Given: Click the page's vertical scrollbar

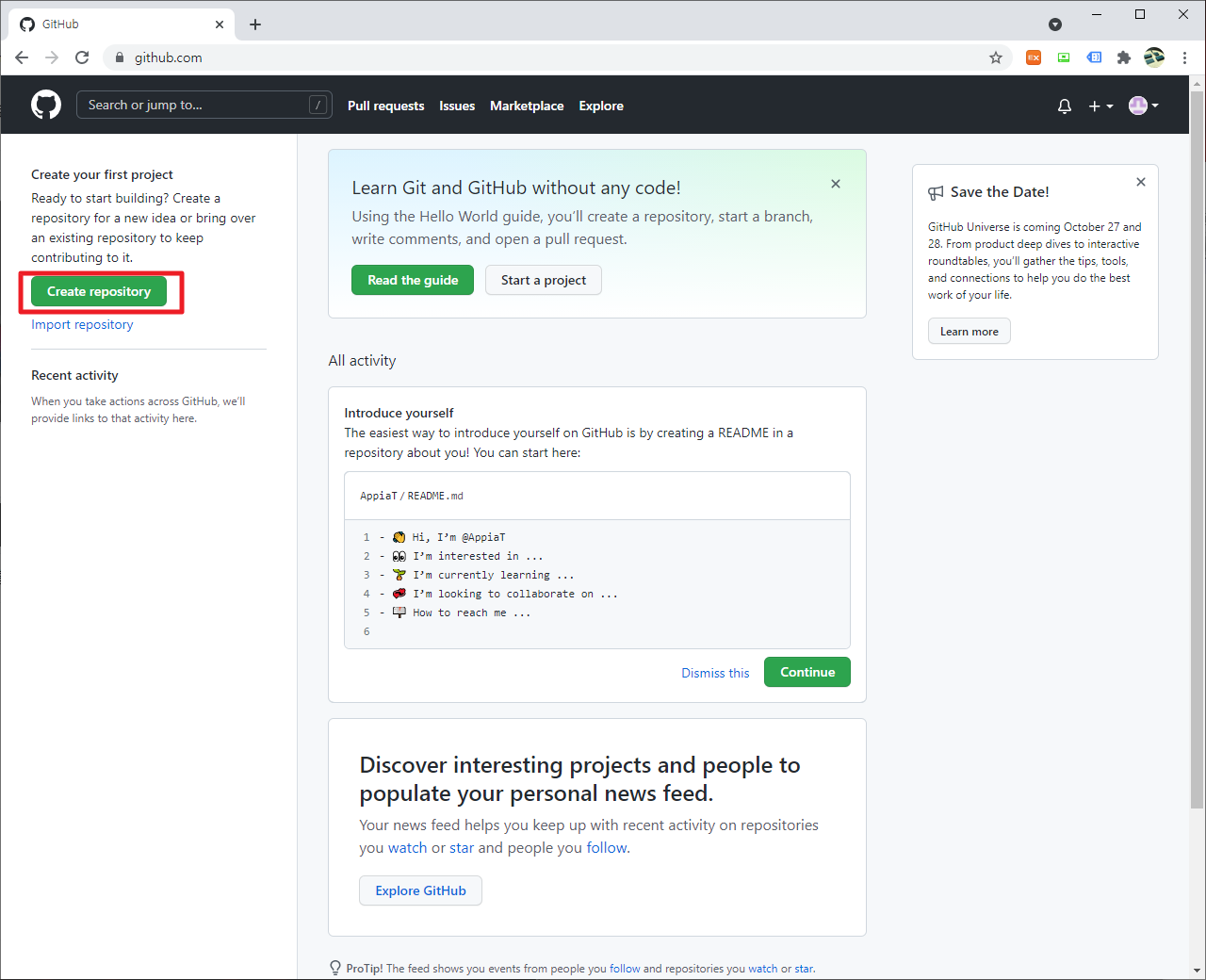Looking at the screenshot, I should pos(1198,449).
